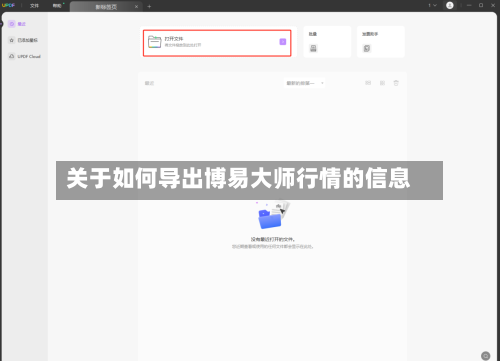The height and width of the screenshot is (361, 500).
Task: Open the support chat icon at bottom right
Action: (x=486, y=356)
